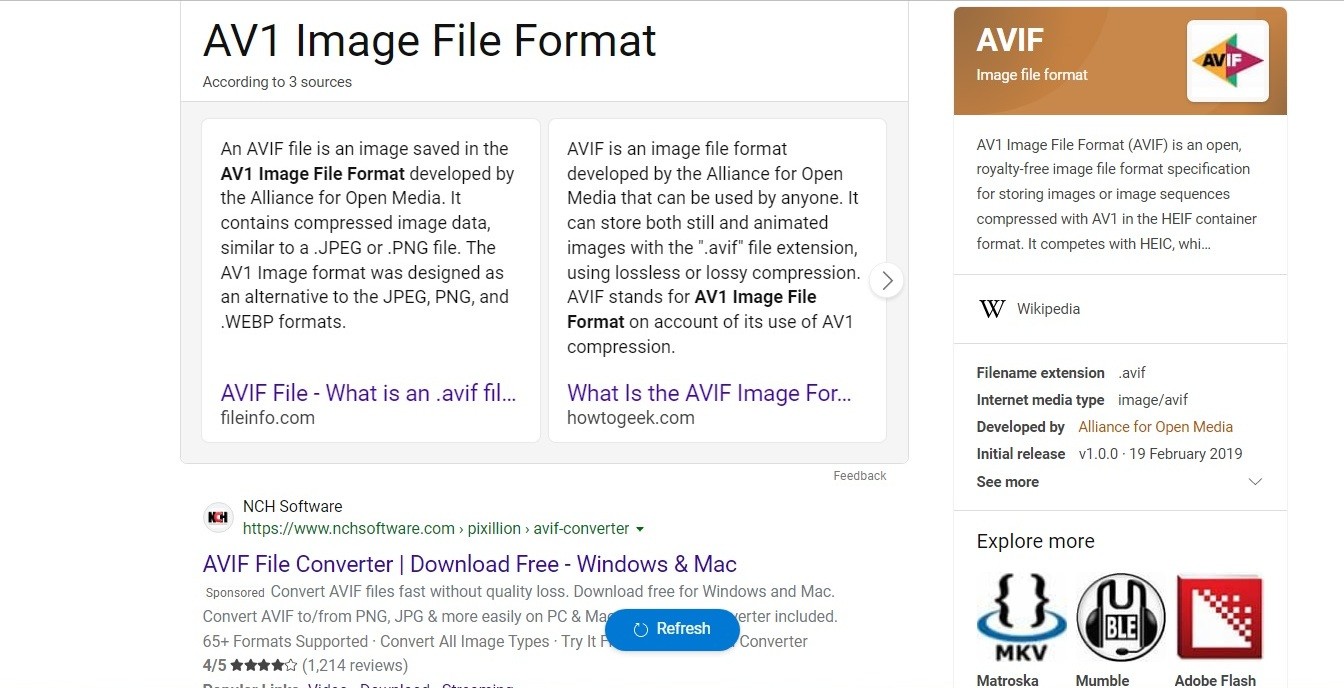This screenshot has height=688, width=1344.
Task: Click the 'image/avif' media type value
Action: coord(1153,400)
